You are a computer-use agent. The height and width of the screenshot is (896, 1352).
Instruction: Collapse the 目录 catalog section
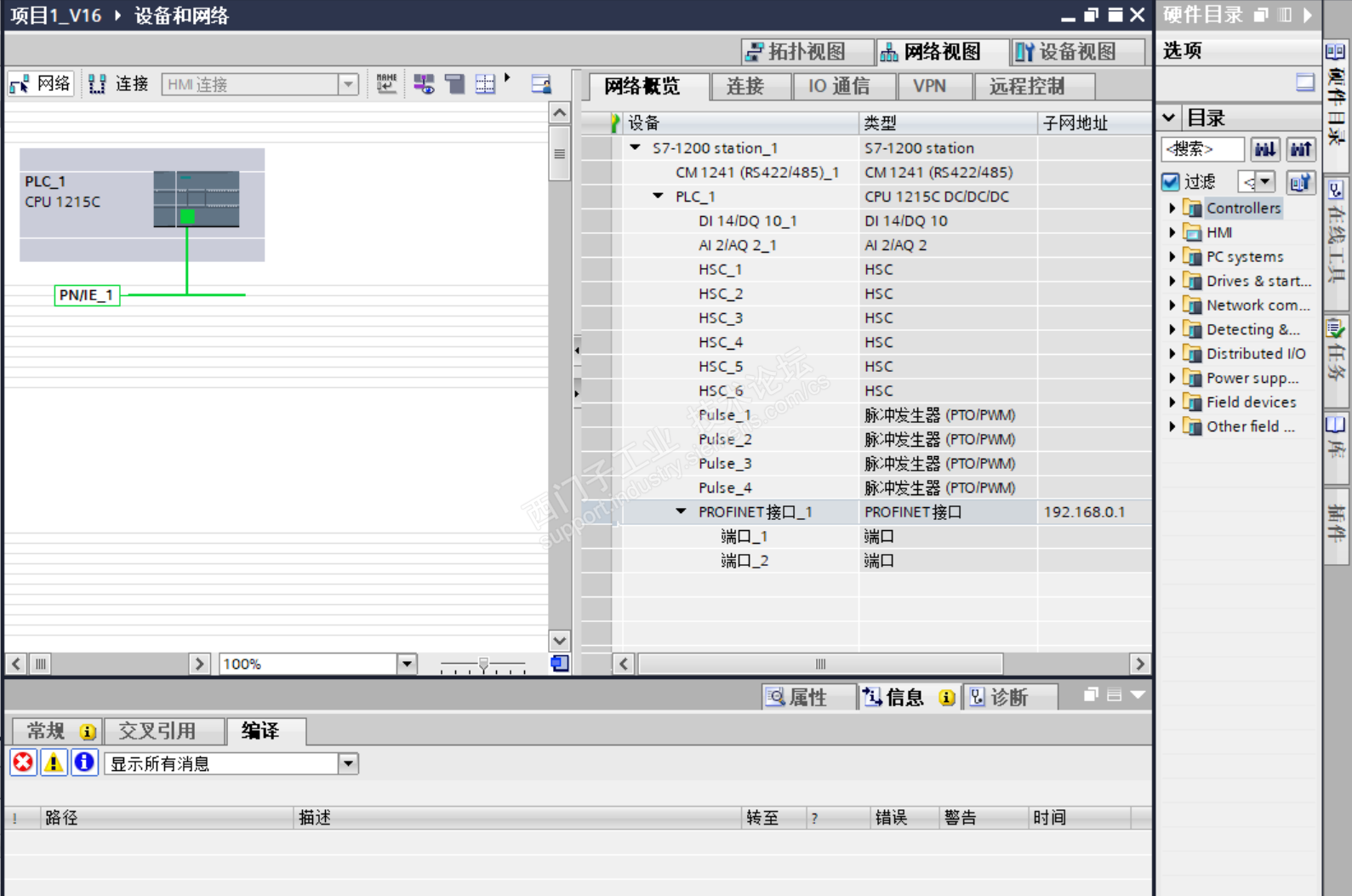pos(1169,117)
